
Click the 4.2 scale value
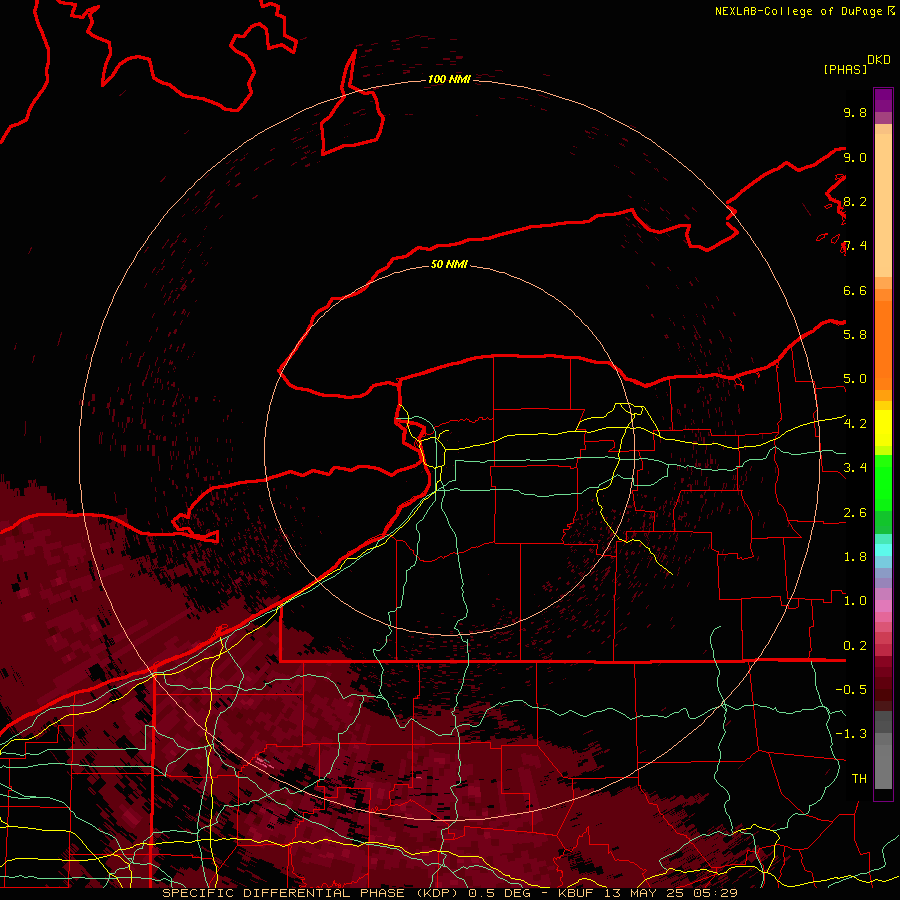pos(855,424)
